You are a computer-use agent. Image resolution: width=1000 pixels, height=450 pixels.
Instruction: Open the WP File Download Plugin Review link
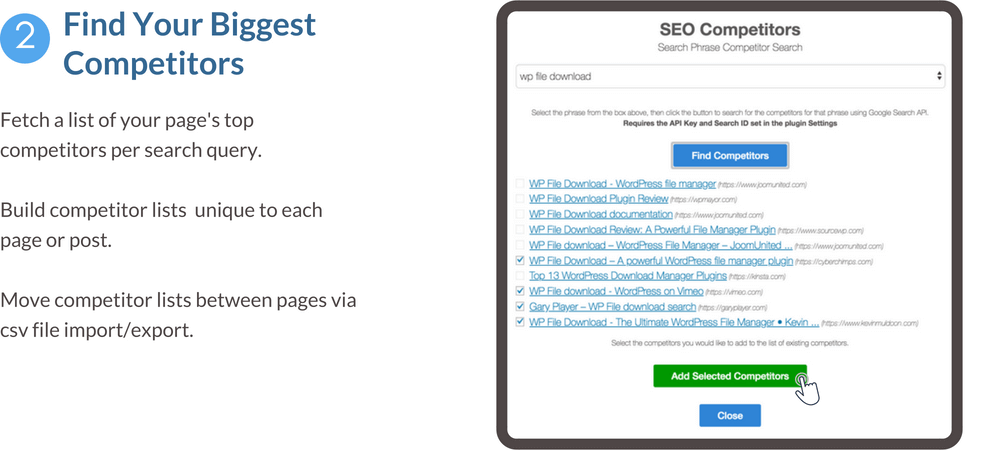(x=598, y=199)
